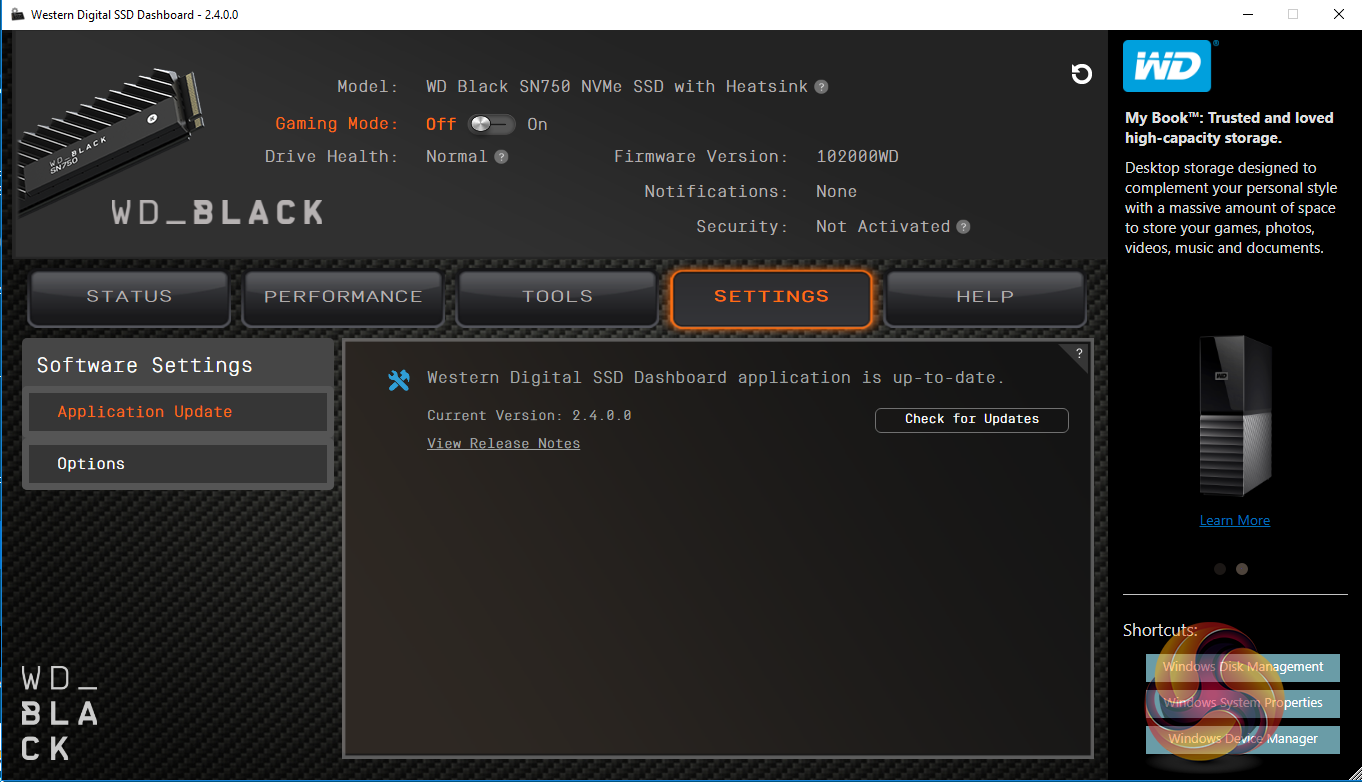Click the Shortcuts heading
The width and height of the screenshot is (1362, 782).
tap(1160, 630)
